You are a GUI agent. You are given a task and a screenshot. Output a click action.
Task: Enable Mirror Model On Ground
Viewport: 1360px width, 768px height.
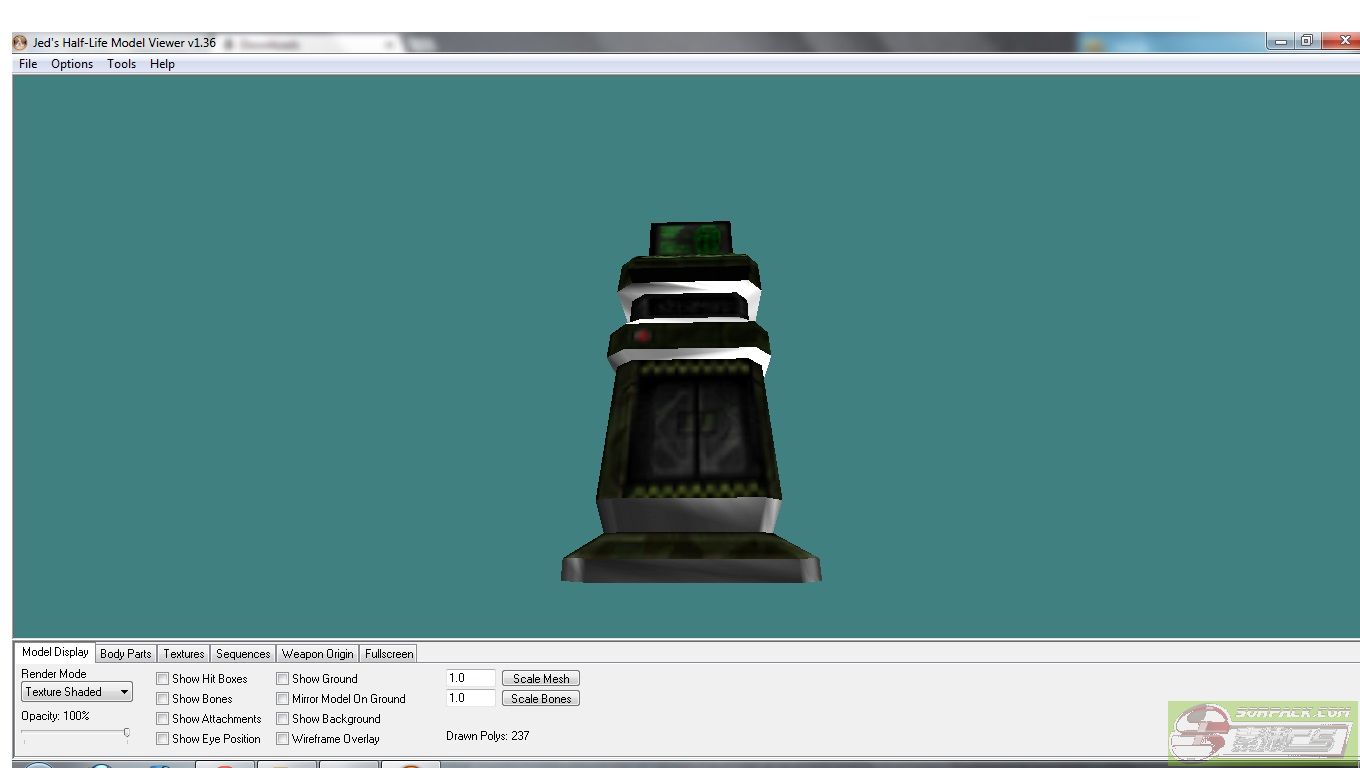pyautogui.click(x=282, y=699)
